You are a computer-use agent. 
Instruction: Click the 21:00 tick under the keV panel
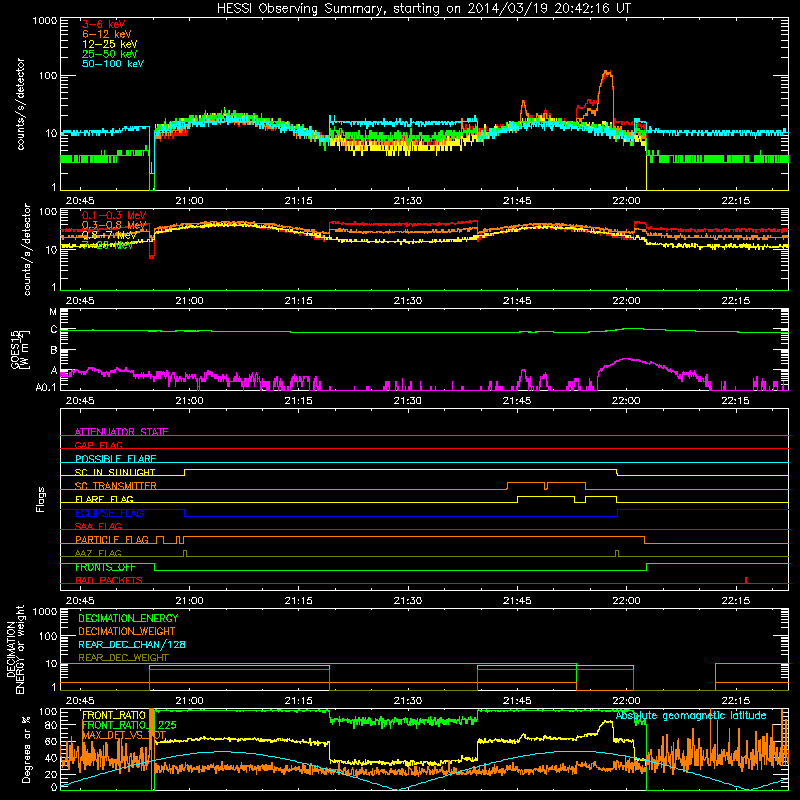189,201
